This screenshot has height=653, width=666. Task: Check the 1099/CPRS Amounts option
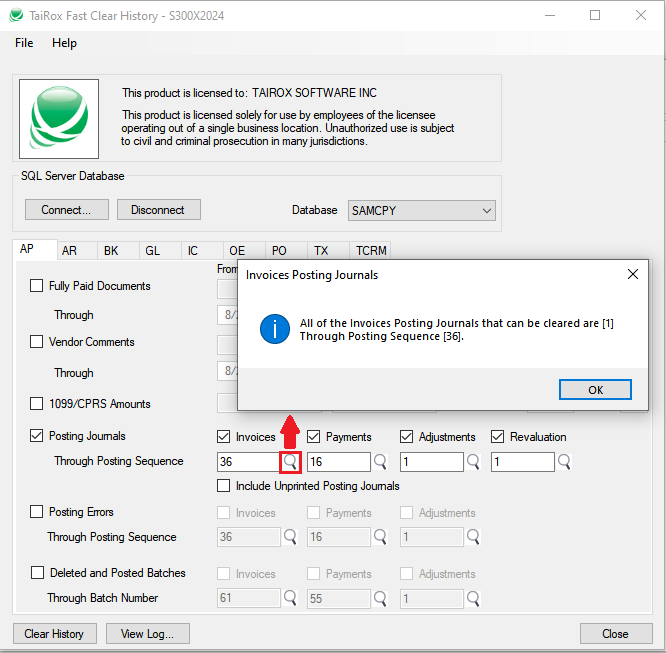pos(37,404)
